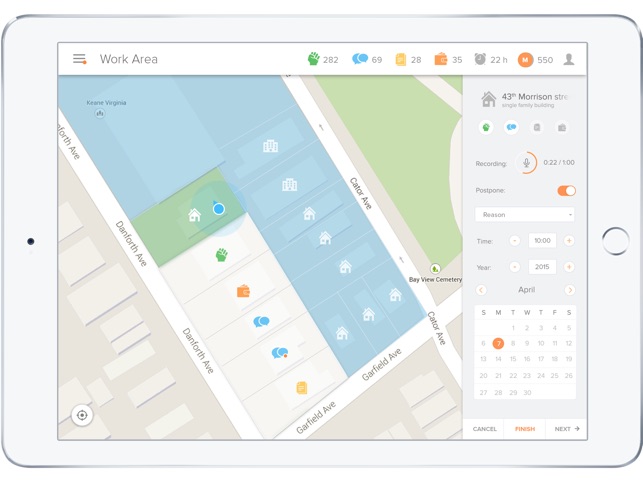This screenshot has height=482, width=643.
Task: Recenter map with location target button
Action: [82, 415]
